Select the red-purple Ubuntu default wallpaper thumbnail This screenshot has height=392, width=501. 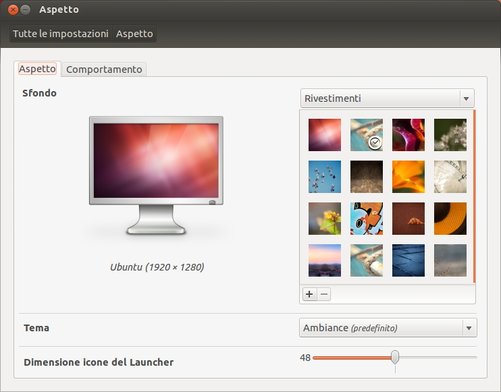pyautogui.click(x=325, y=135)
